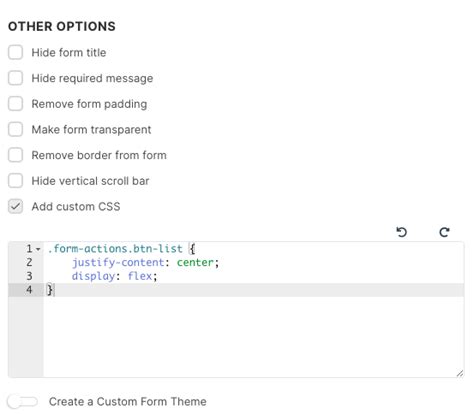The image size is (474, 414).
Task: Click the redo icon above CSS editor
Action: [x=444, y=232]
